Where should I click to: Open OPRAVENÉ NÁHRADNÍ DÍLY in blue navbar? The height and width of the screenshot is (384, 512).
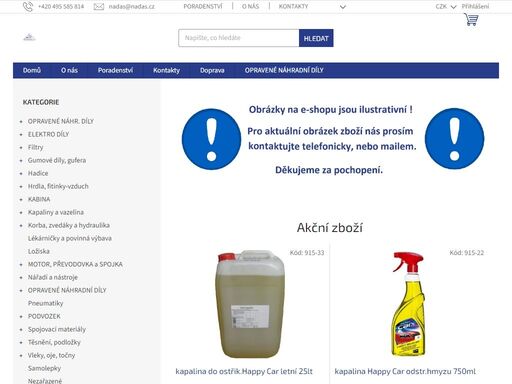coord(284,70)
